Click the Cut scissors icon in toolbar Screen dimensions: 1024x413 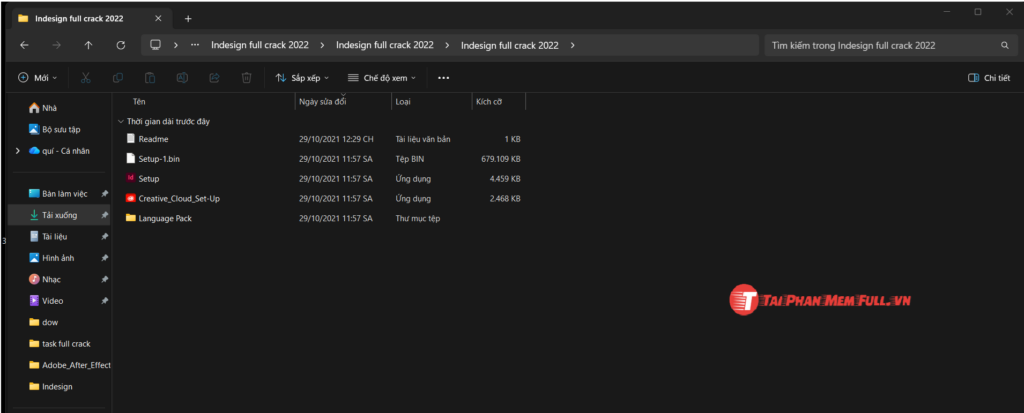pyautogui.click(x=85, y=77)
